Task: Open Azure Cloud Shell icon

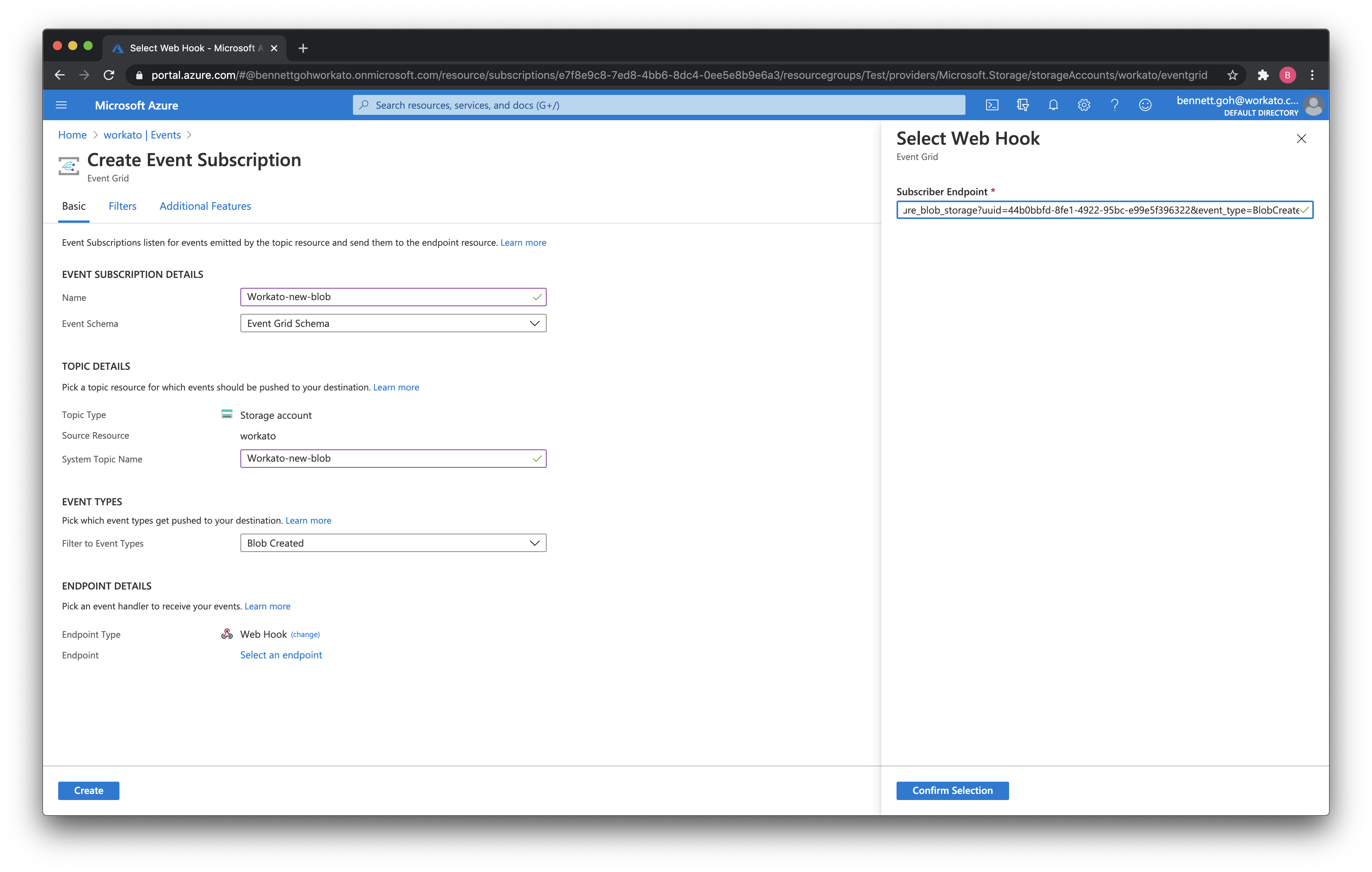Action: (992, 105)
